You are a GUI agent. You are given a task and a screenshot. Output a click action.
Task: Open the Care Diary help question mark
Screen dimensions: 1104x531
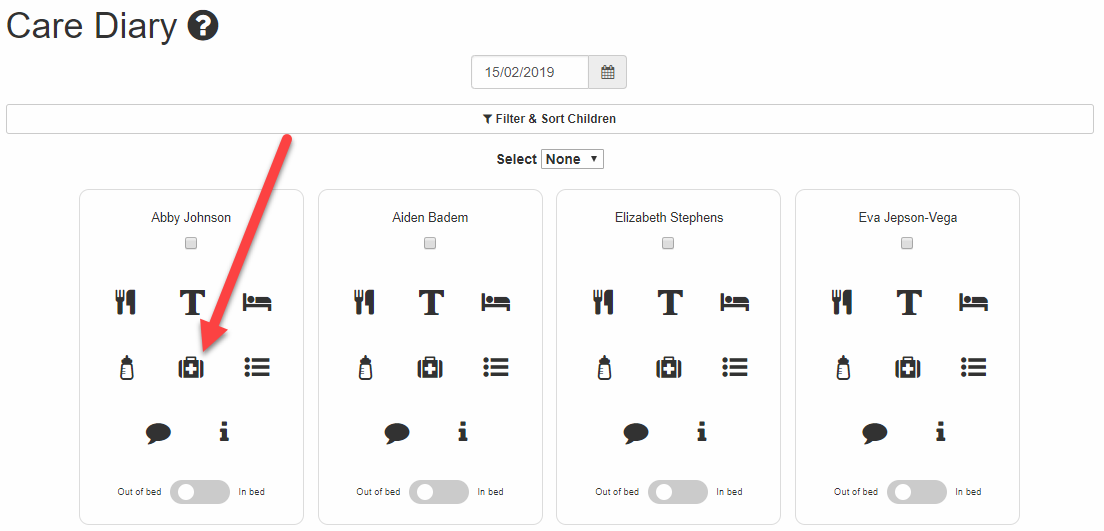(x=203, y=27)
